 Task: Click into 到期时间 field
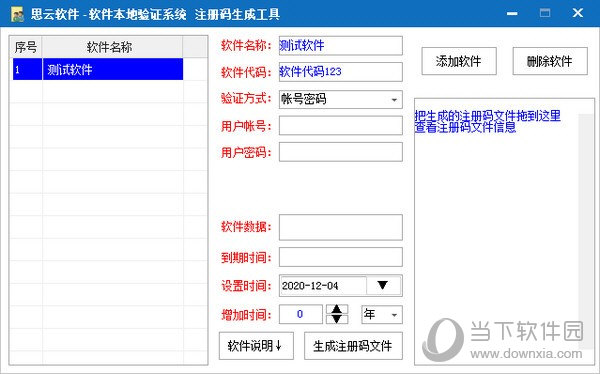click(341, 257)
